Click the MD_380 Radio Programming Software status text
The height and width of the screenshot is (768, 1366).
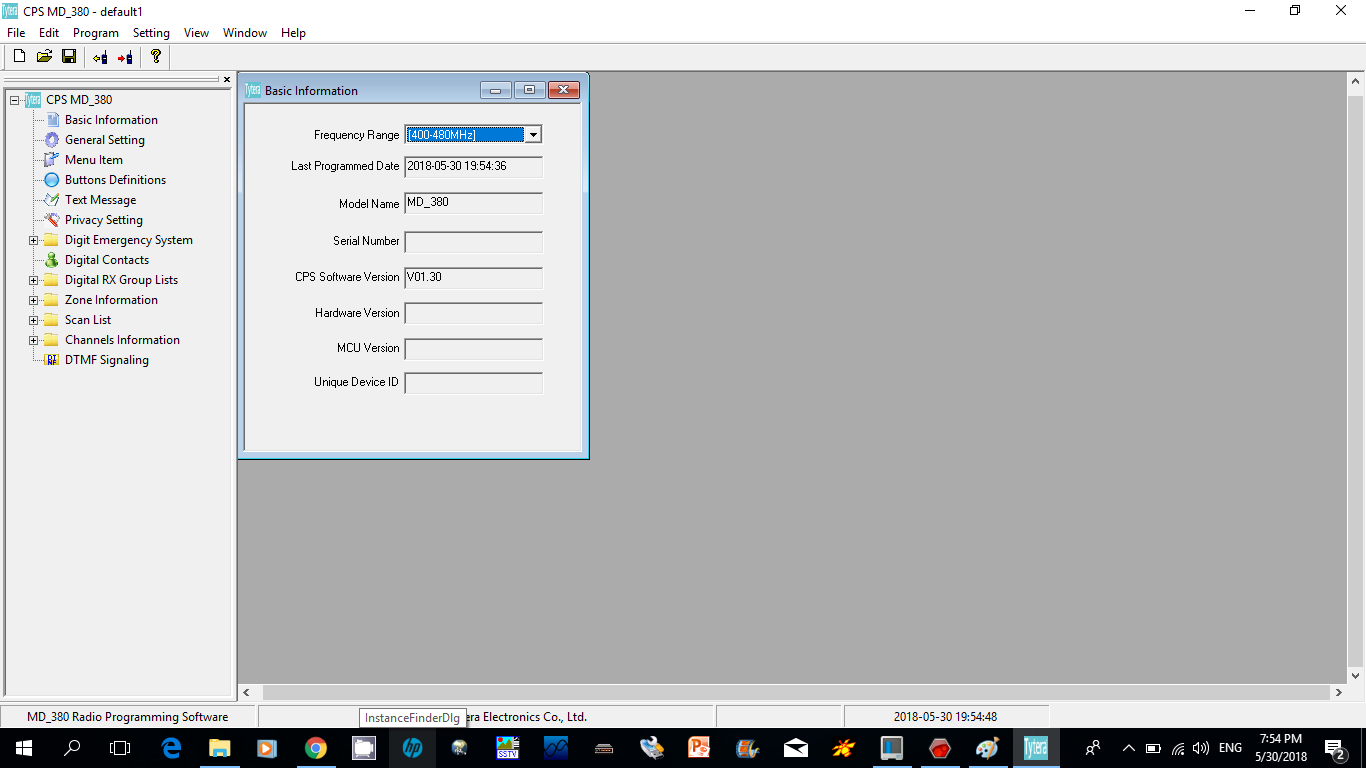coord(127,717)
